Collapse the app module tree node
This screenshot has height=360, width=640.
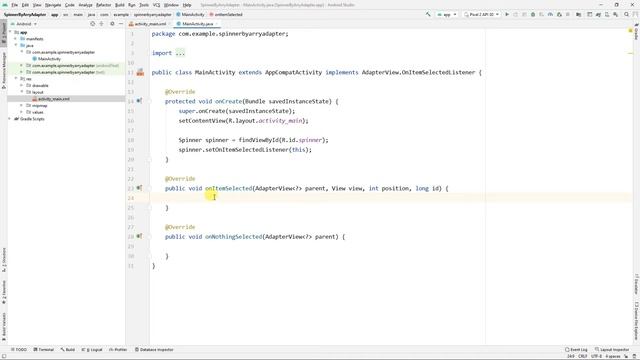coord(10,32)
